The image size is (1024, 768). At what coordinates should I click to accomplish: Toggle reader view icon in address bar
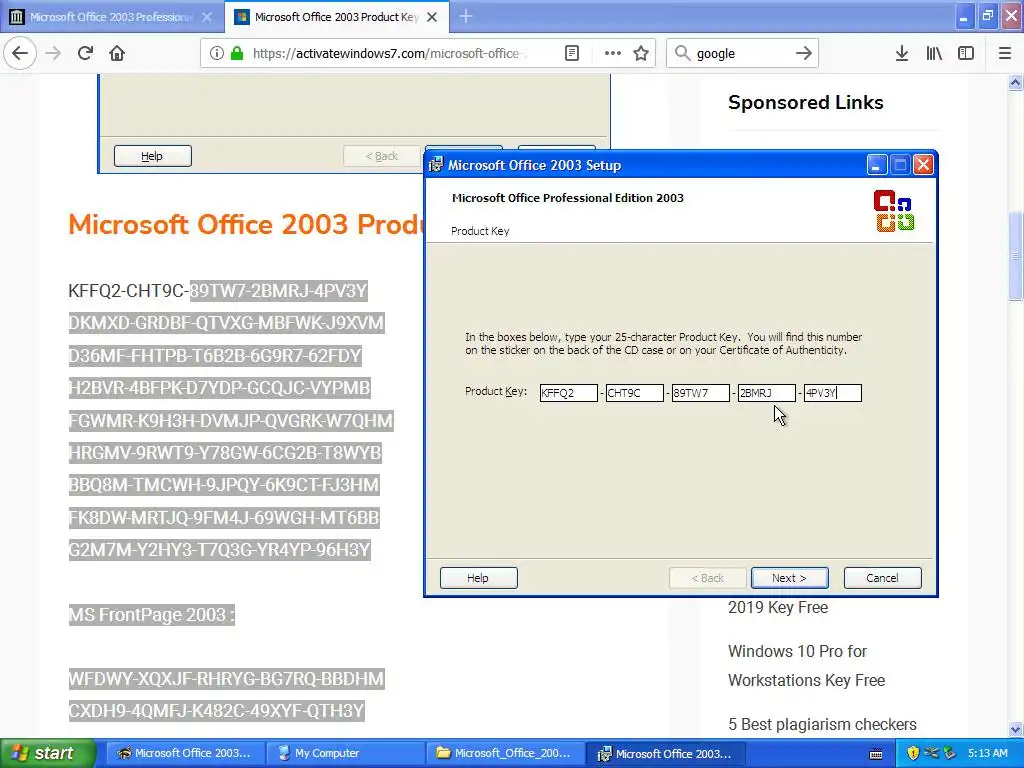coord(571,54)
